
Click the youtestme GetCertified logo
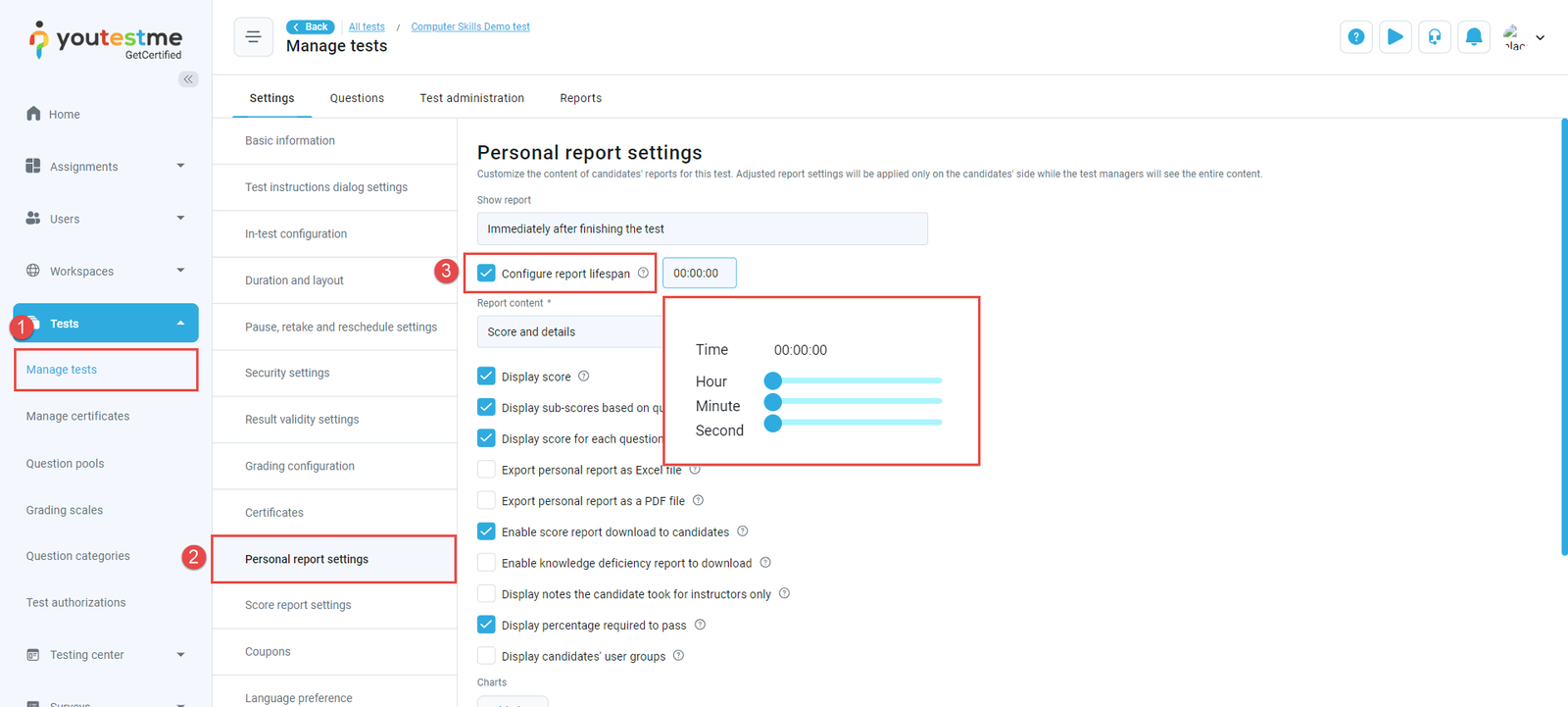106,40
